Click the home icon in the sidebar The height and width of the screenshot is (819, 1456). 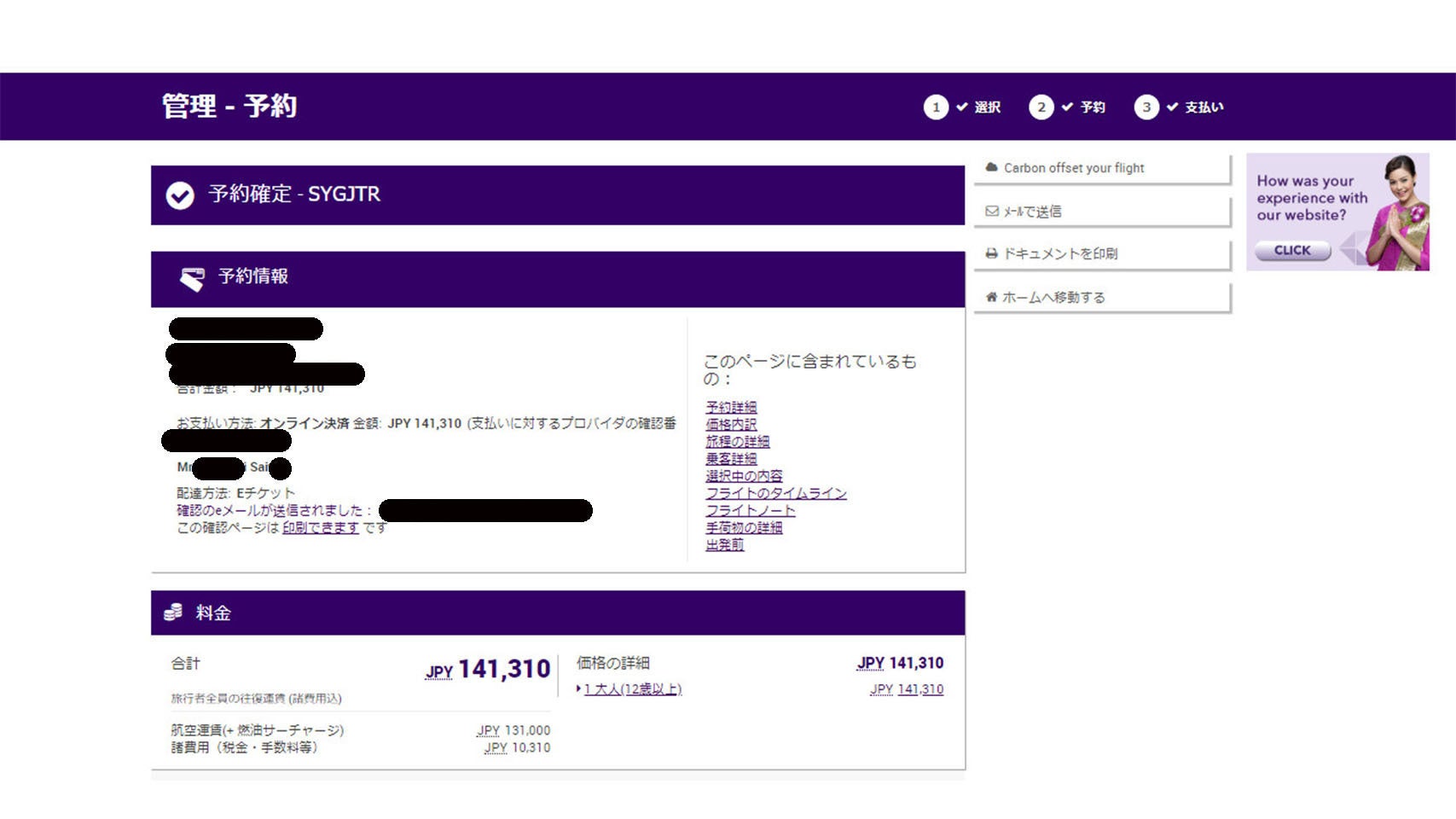(991, 297)
